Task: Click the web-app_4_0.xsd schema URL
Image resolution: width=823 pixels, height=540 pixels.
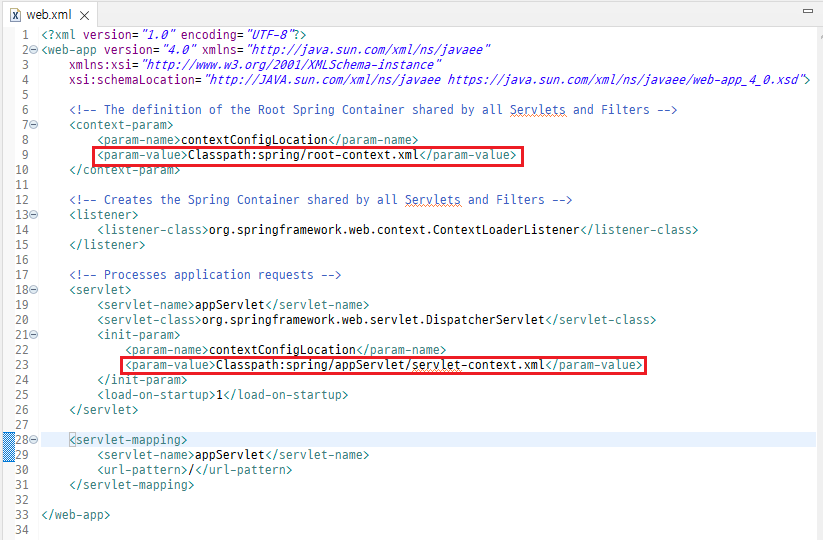Action: click(x=626, y=80)
